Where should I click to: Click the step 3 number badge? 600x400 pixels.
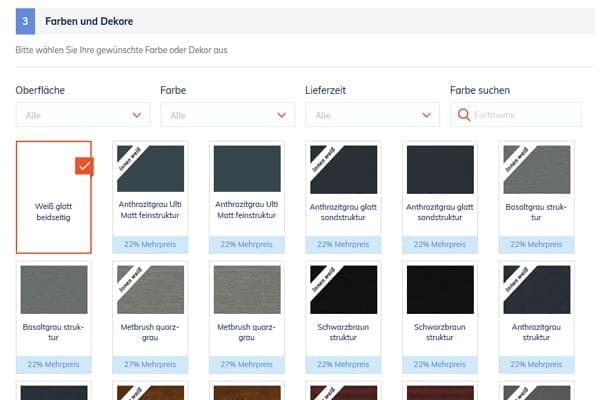25,21
